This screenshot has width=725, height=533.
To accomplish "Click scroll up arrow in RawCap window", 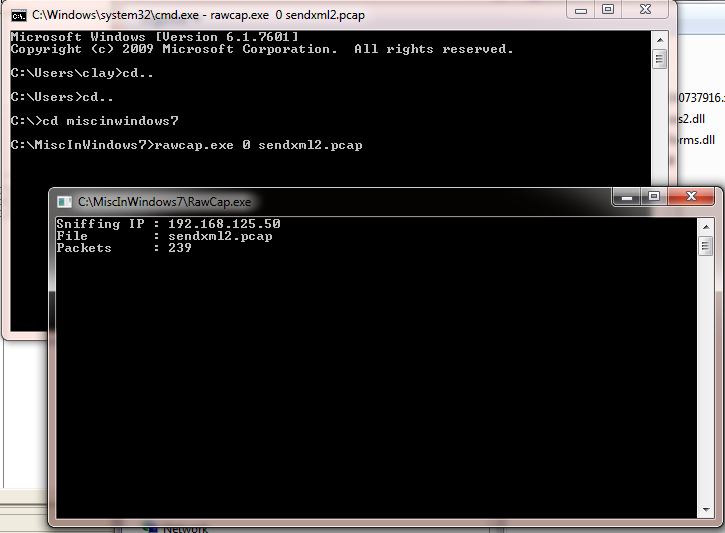I will (706, 227).
